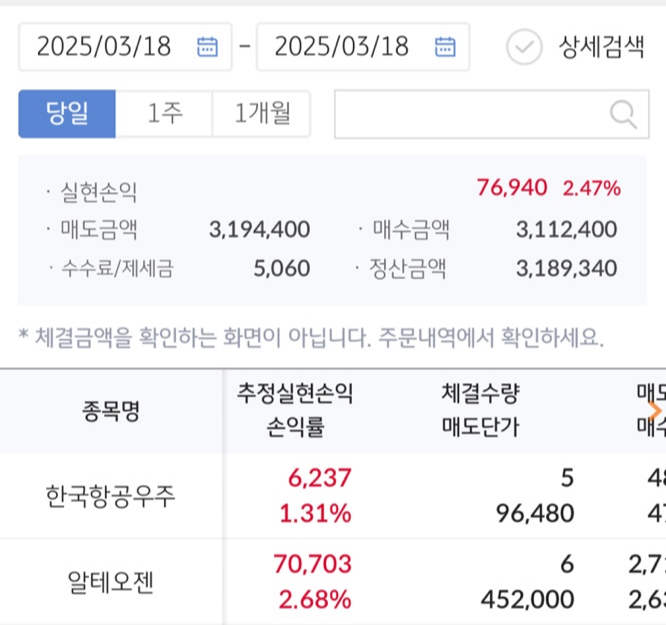Click realized profit rate 2.47%

pos(592,188)
